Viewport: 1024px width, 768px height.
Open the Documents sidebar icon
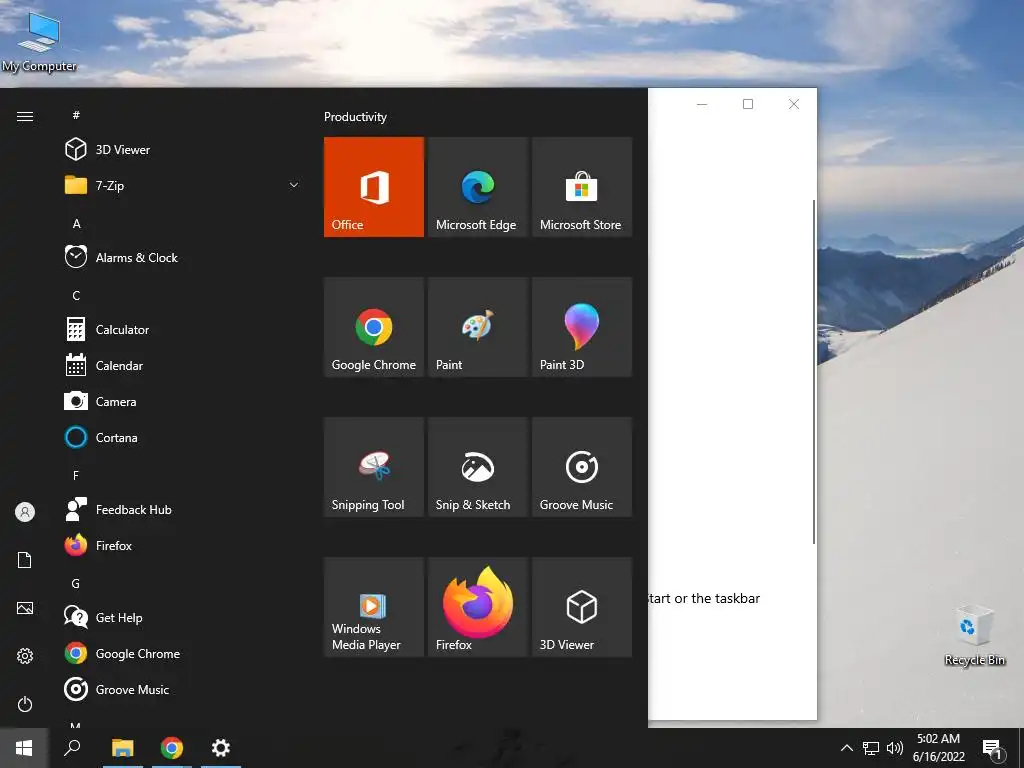click(x=25, y=560)
